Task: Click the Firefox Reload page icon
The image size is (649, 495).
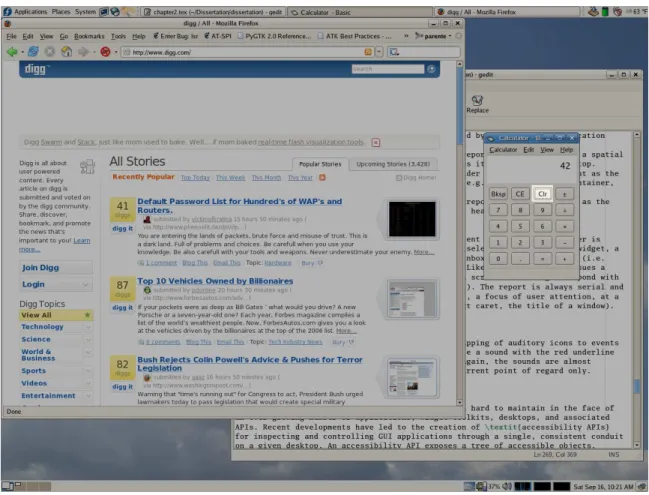Action: point(34,52)
